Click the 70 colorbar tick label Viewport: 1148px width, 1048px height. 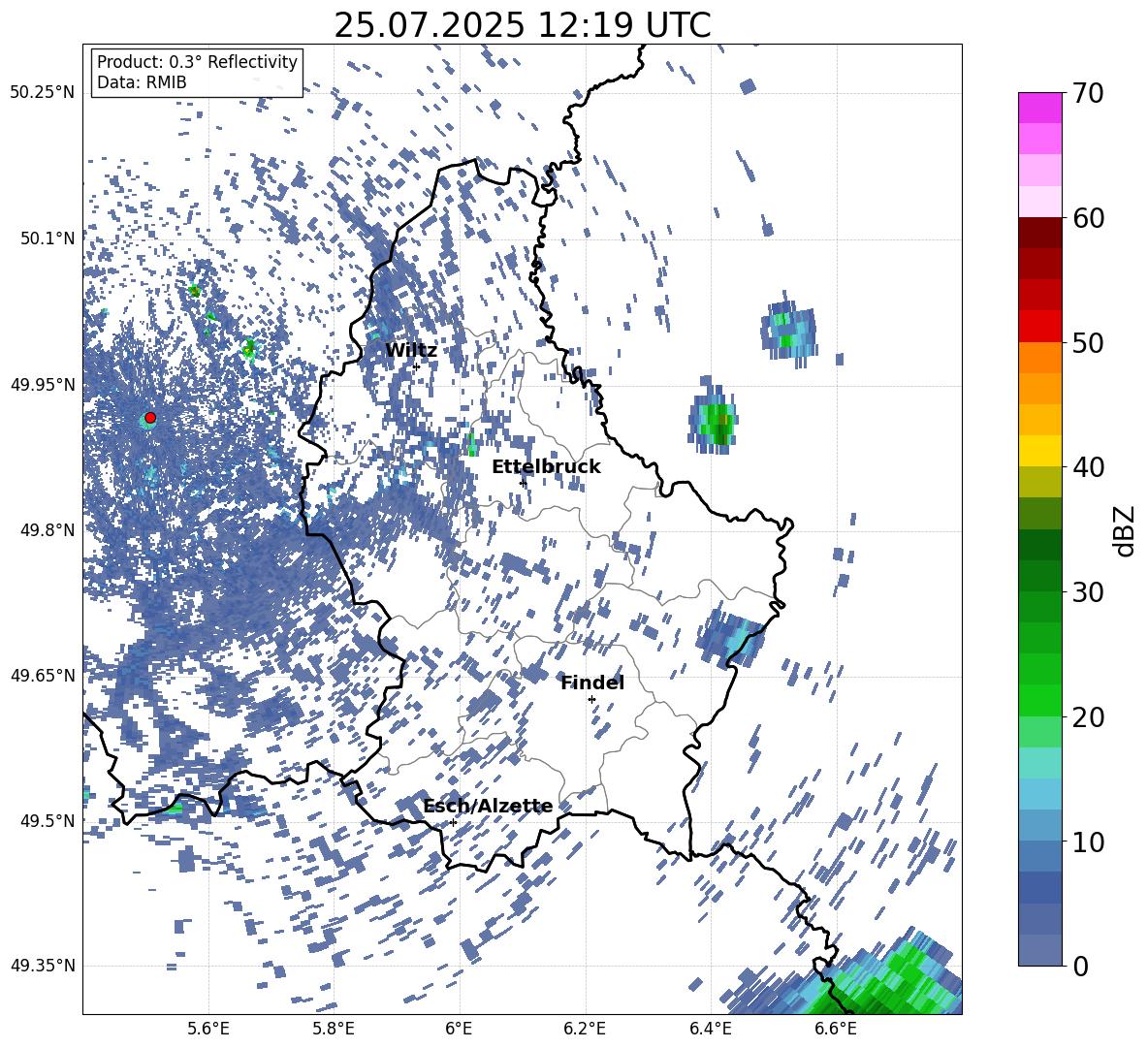coord(1089,94)
